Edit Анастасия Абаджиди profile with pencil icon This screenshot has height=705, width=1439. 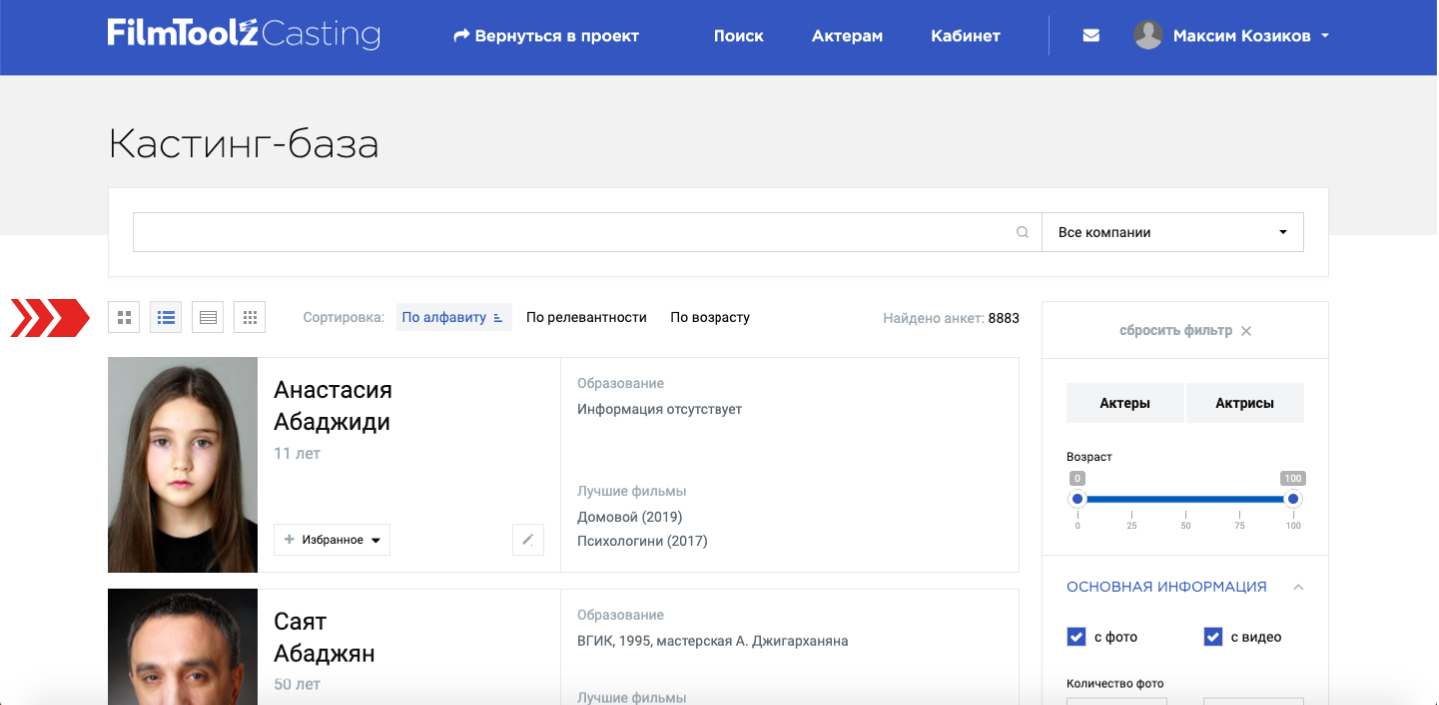(528, 539)
